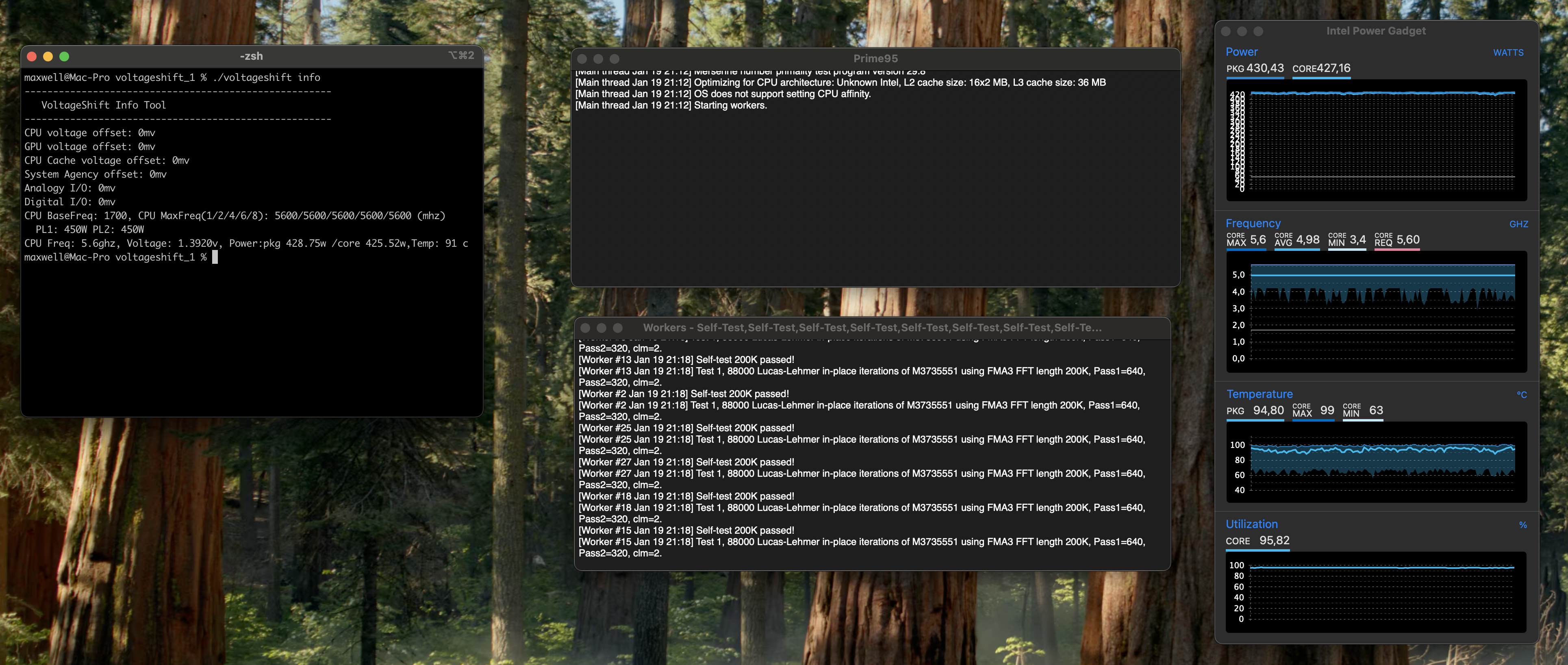Click the Prime95 window title bar
The height and width of the screenshot is (665, 1568).
(875, 59)
